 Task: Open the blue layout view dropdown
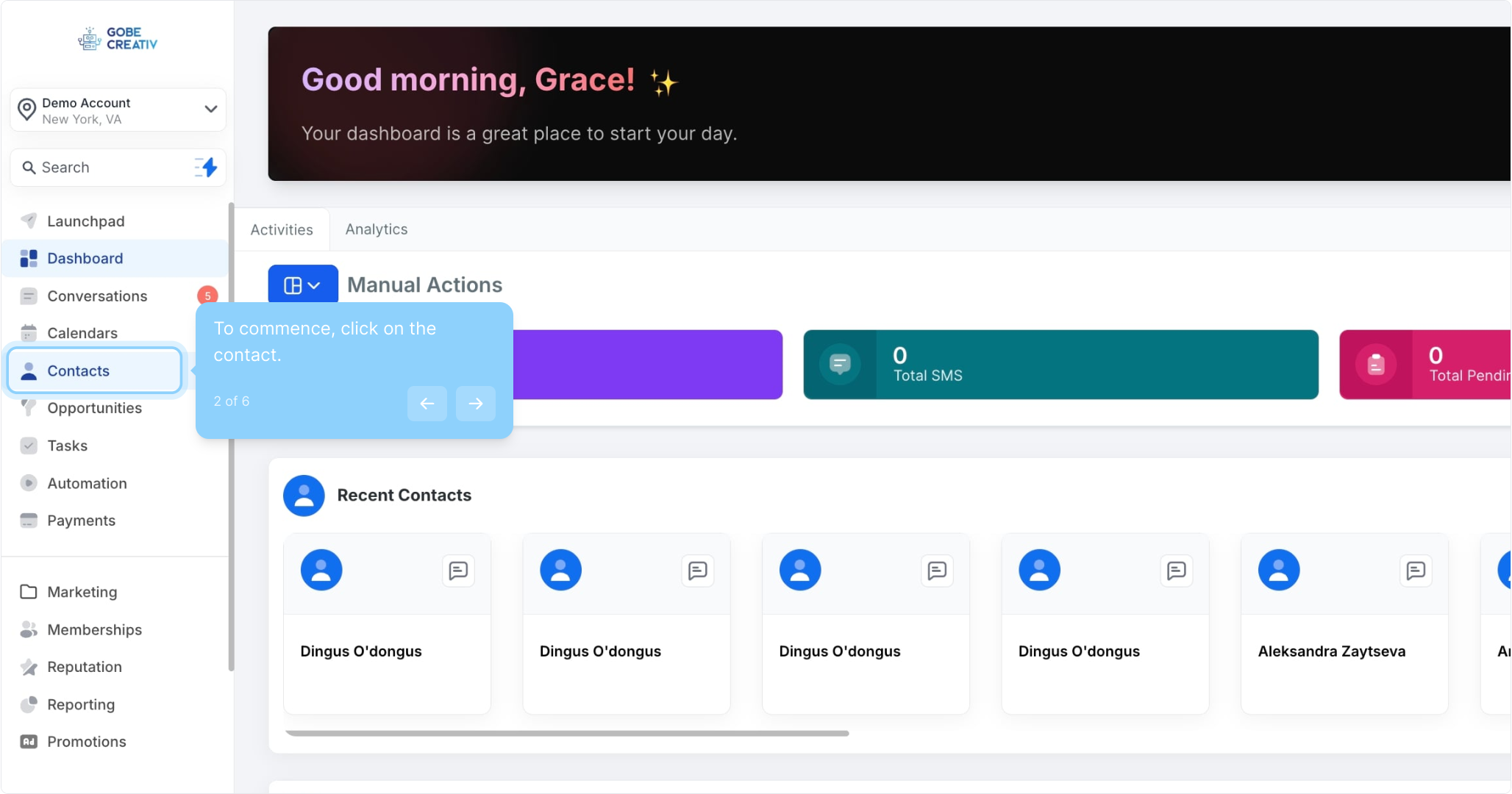[x=302, y=285]
